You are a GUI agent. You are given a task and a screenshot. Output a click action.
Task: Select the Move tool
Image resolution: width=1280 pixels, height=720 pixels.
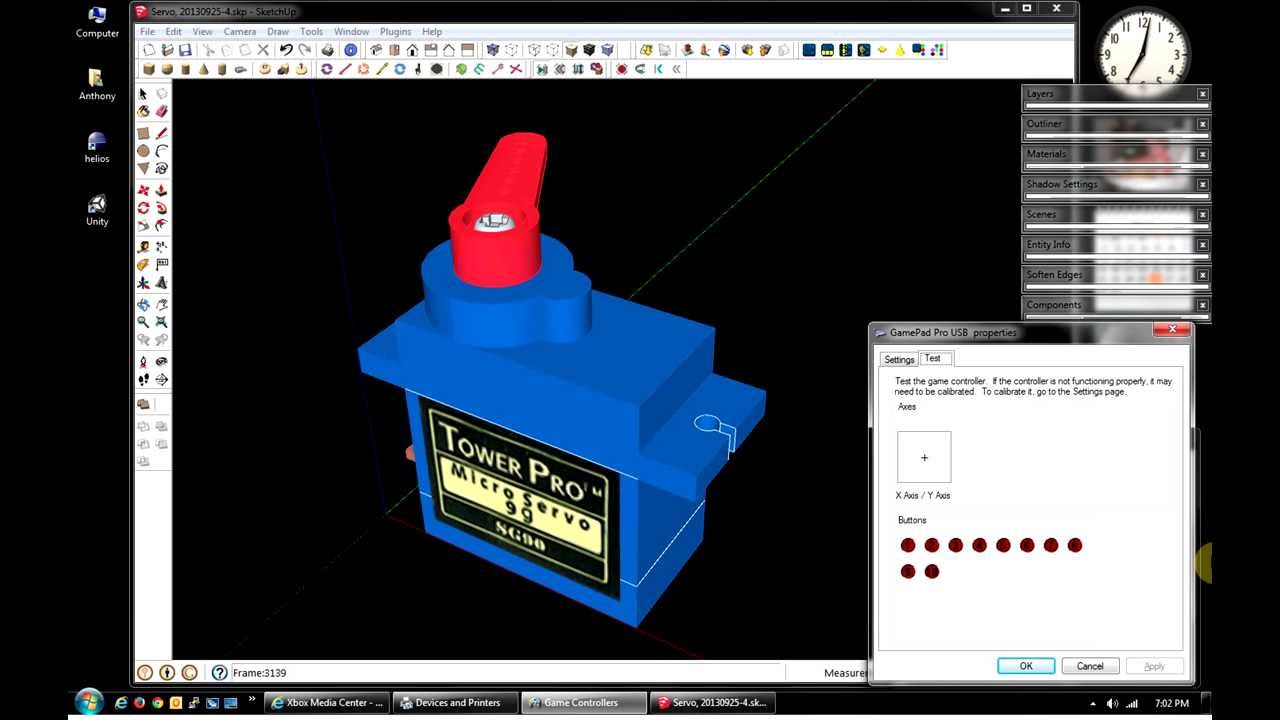tap(142, 189)
